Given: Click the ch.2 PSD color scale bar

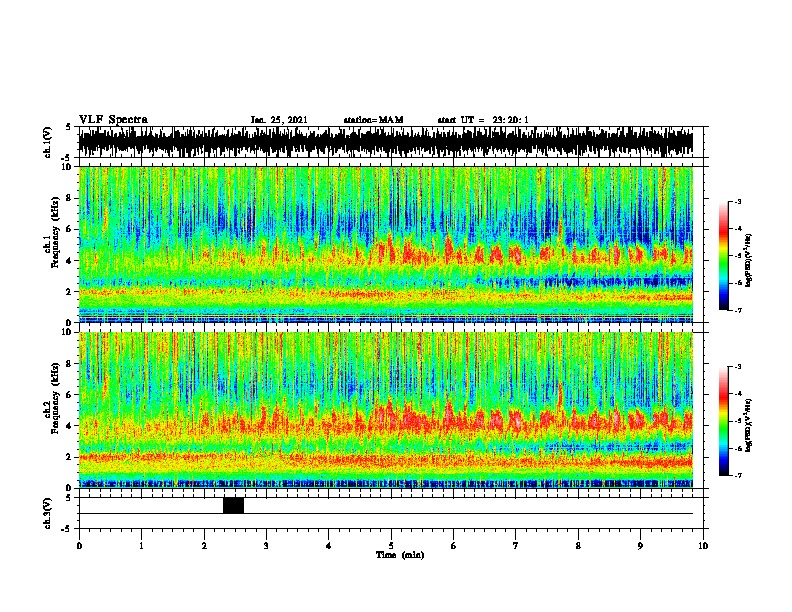Looking at the screenshot, I should [723, 421].
